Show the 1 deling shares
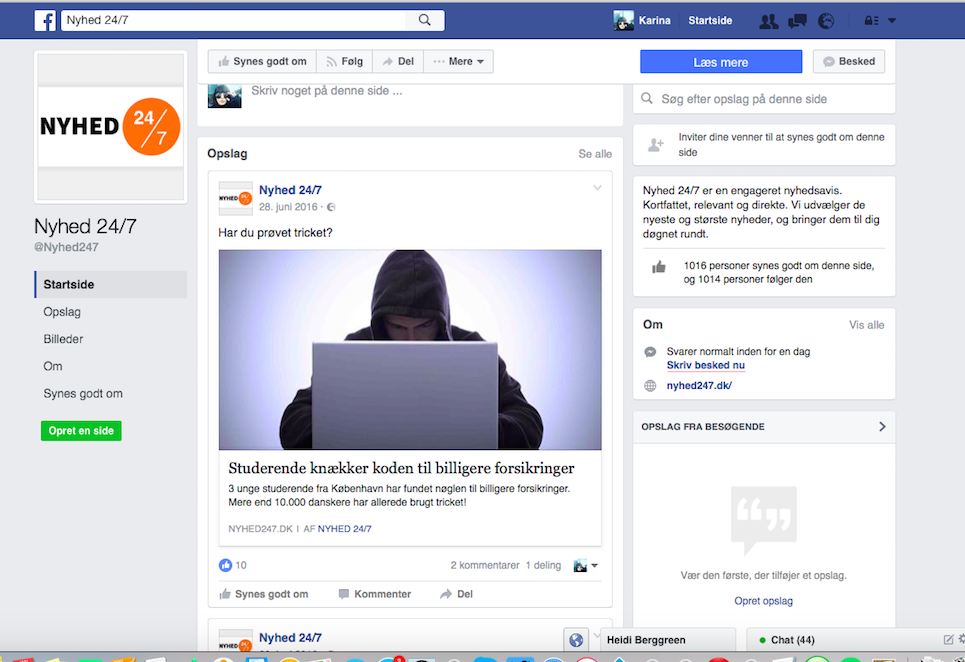This screenshot has width=965, height=662. tap(543, 565)
